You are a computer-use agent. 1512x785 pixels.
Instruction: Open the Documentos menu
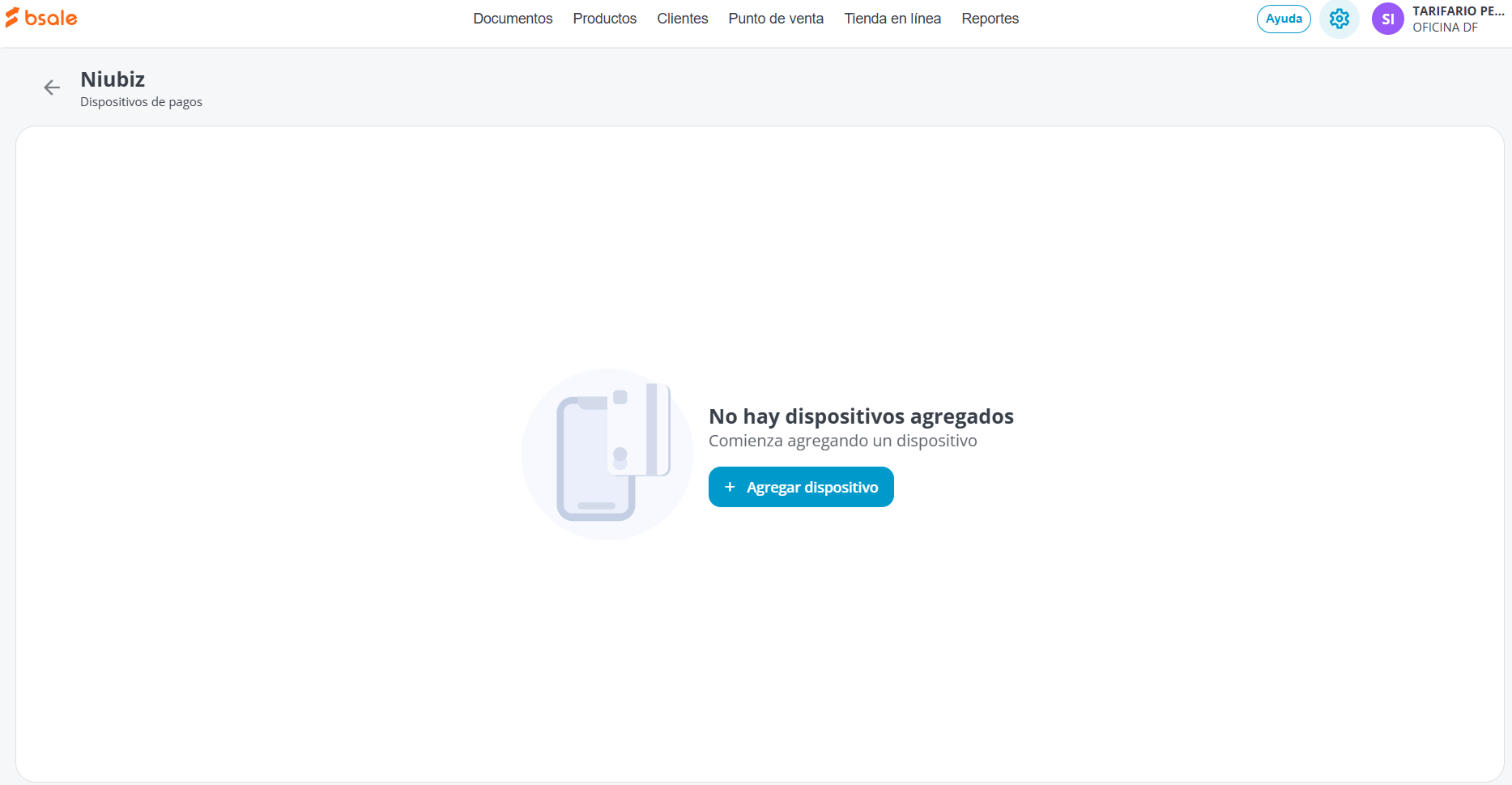tap(513, 19)
